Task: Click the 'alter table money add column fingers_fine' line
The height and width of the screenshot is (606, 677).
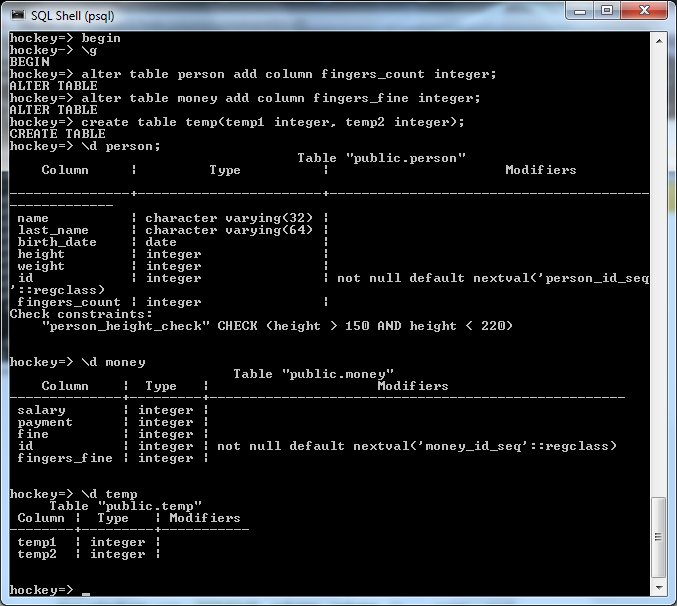Action: click(245, 98)
